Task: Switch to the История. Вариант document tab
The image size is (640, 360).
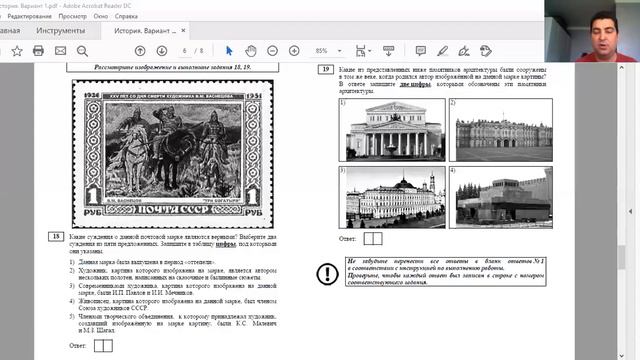Action: pos(145,31)
